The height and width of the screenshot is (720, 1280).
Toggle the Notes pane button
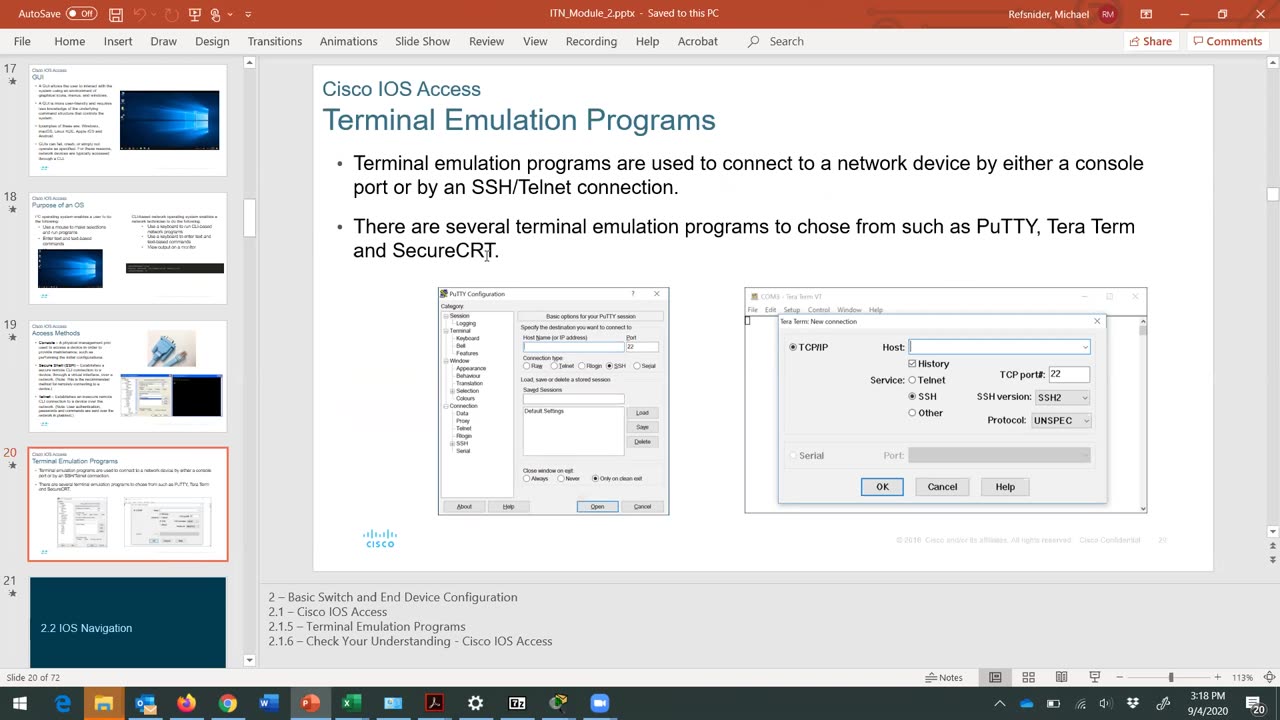(x=943, y=677)
